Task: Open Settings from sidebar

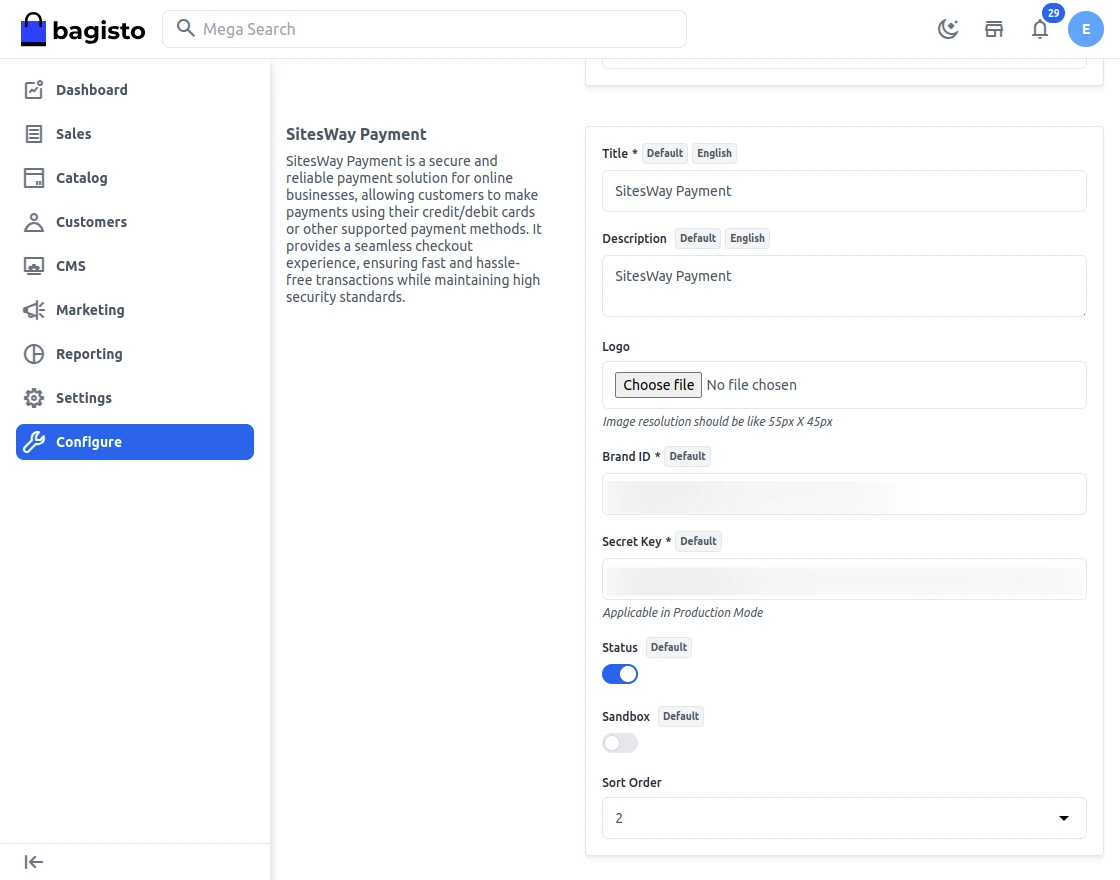Action: 83,398
